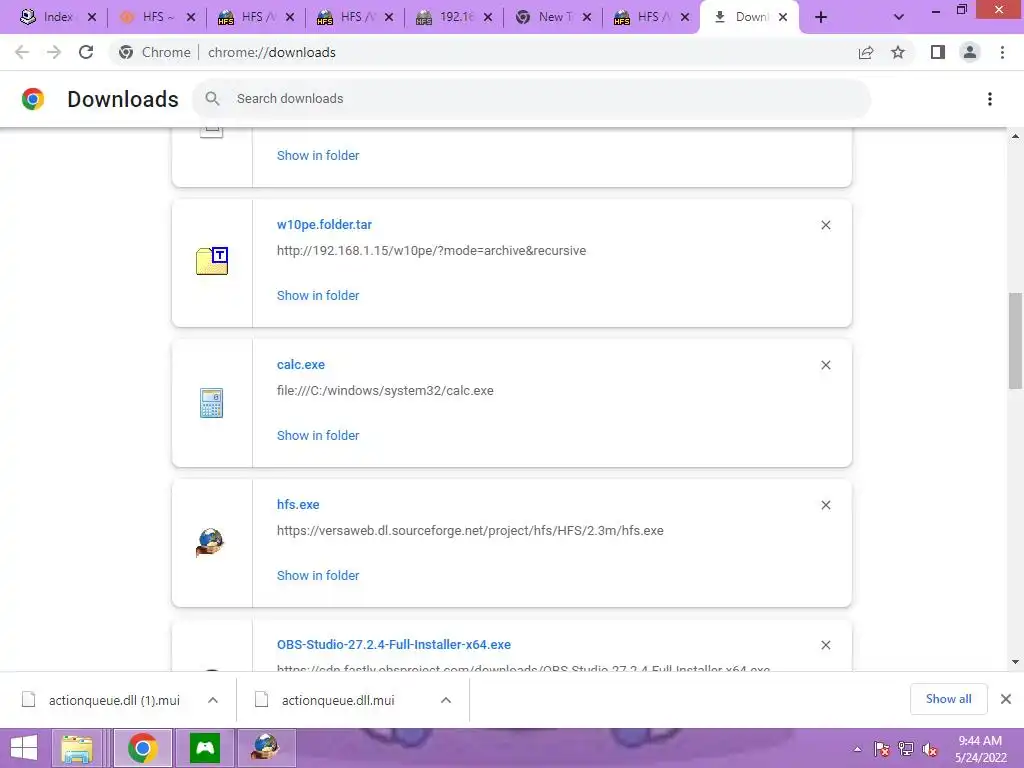The height and width of the screenshot is (768, 1024).
Task: Open Chrome profile avatar
Action: point(970,52)
